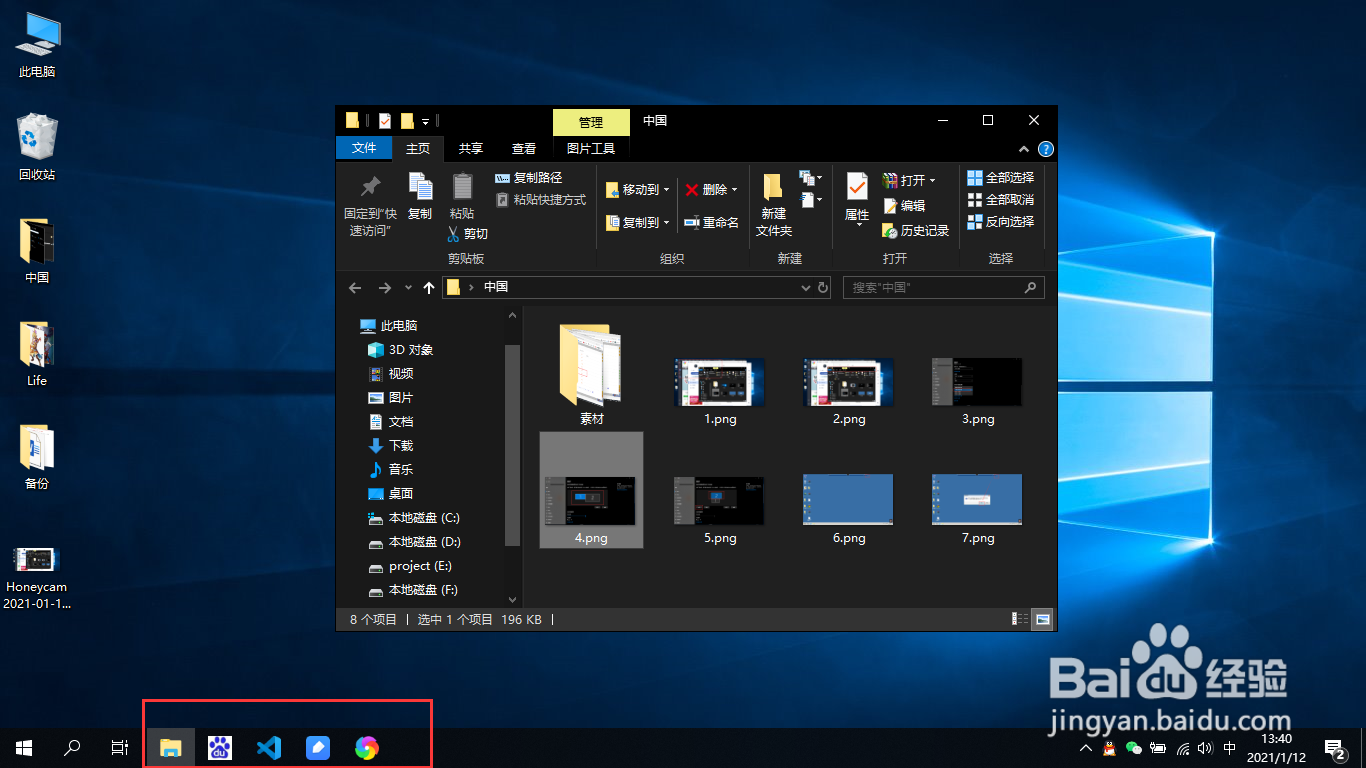Refresh the folder with the refresh button
The width and height of the screenshot is (1366, 768).
(823, 287)
